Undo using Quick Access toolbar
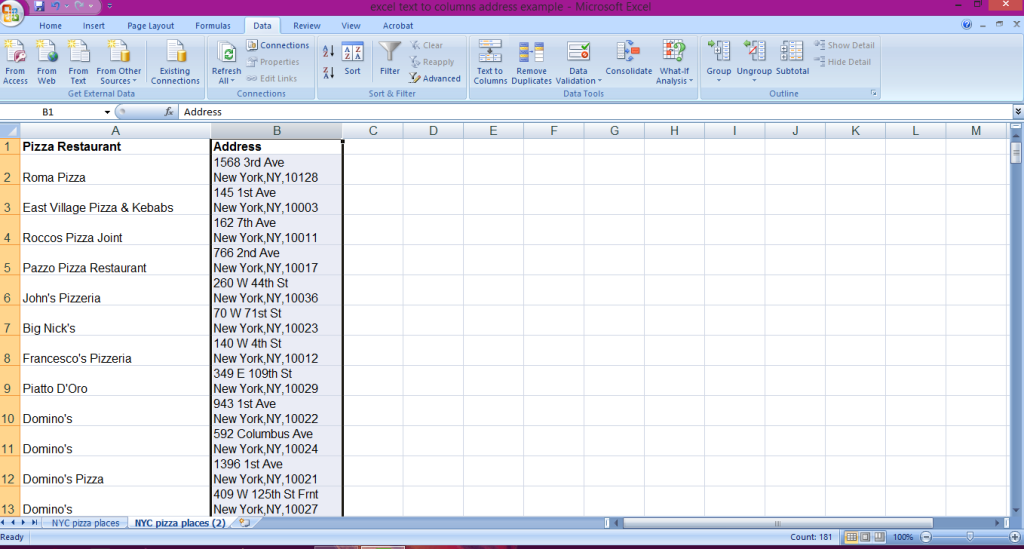This screenshot has height=549, width=1024. (56, 6)
